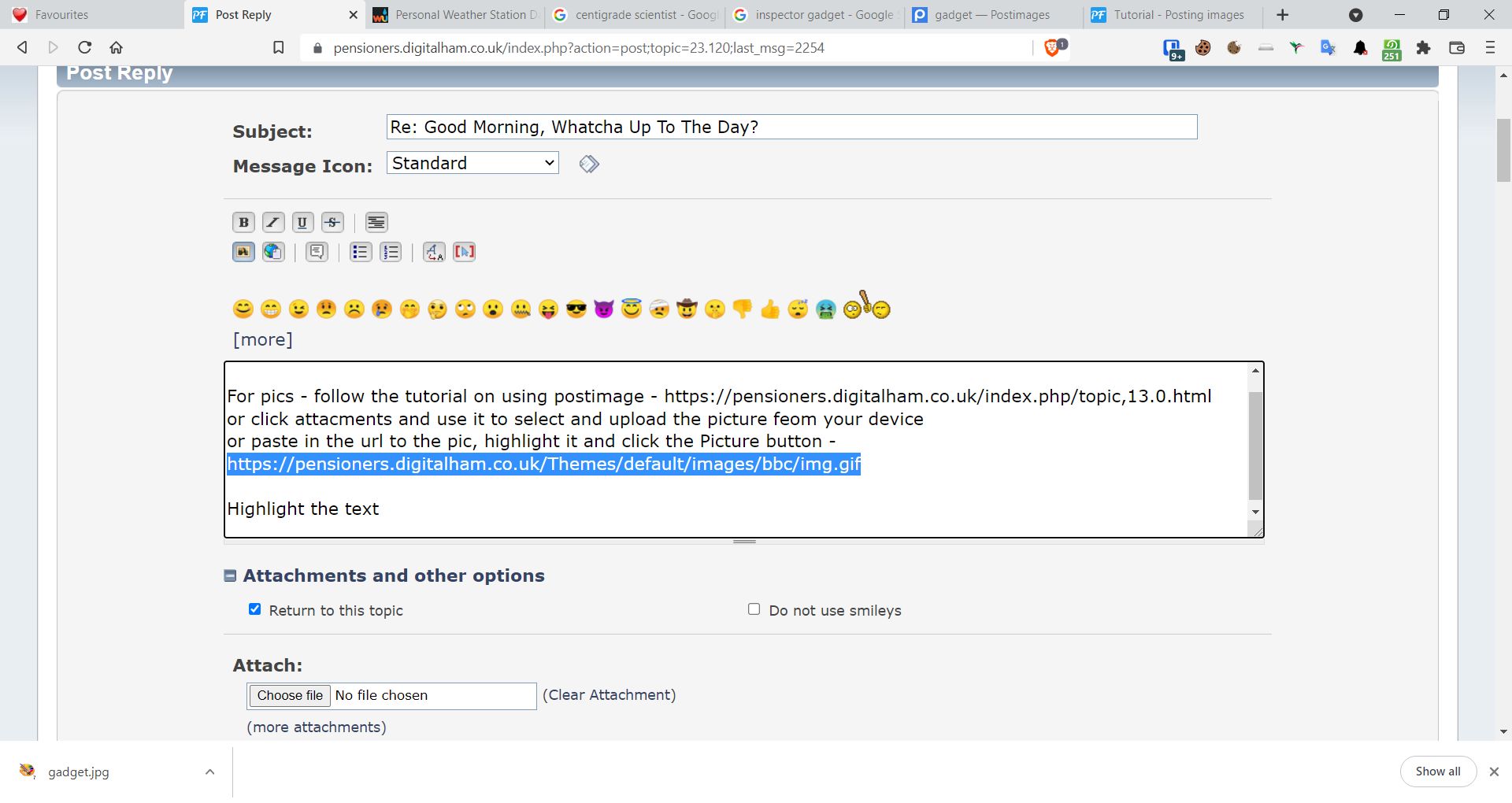
Task: Click the remove formatting button
Action: 434,252
